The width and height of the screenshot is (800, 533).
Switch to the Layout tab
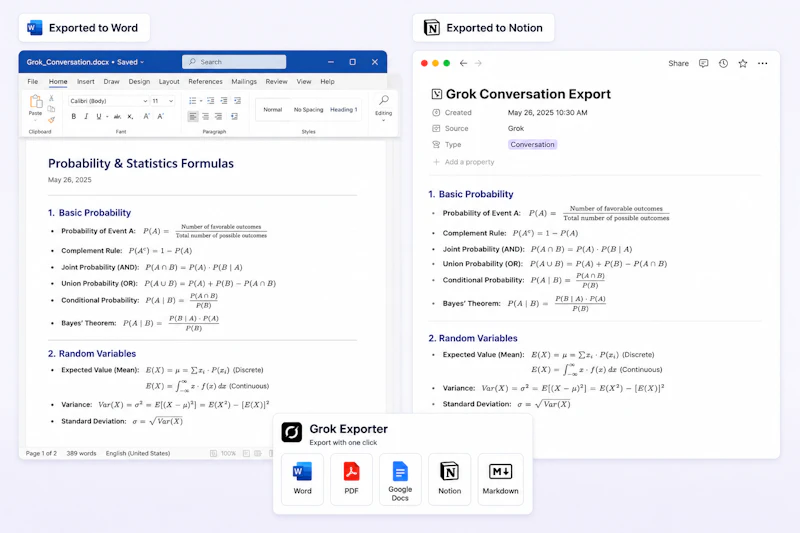tap(169, 82)
